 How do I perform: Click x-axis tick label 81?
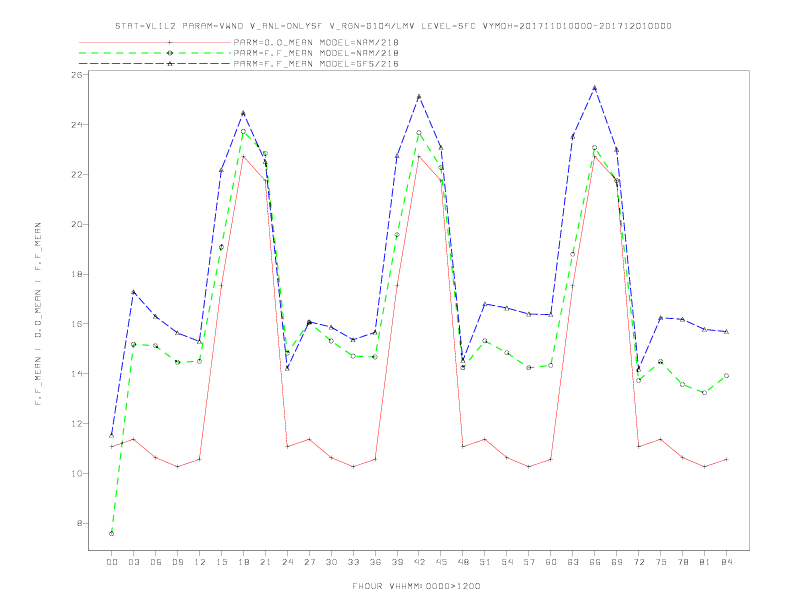click(705, 562)
